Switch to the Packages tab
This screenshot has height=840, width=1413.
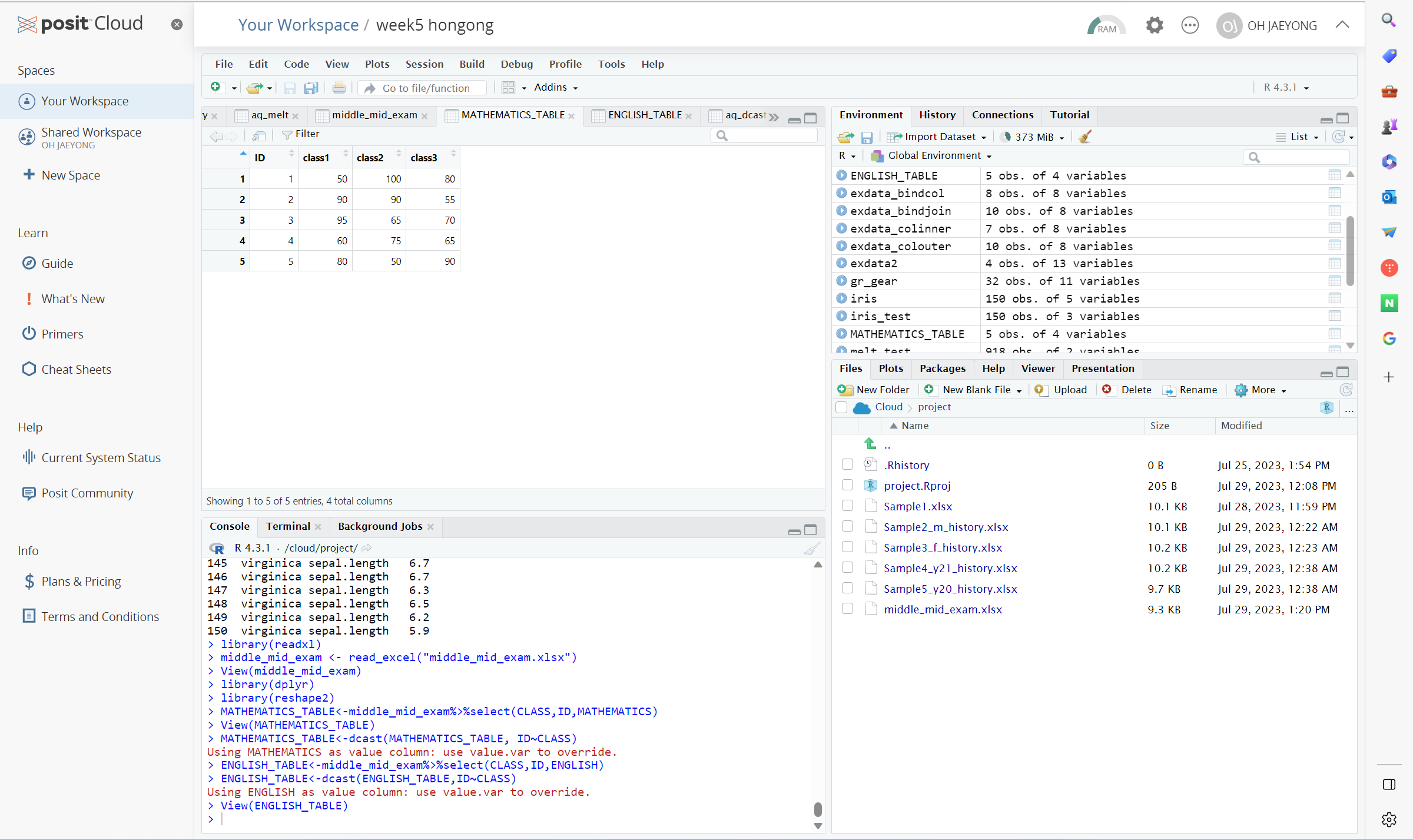[x=942, y=368]
